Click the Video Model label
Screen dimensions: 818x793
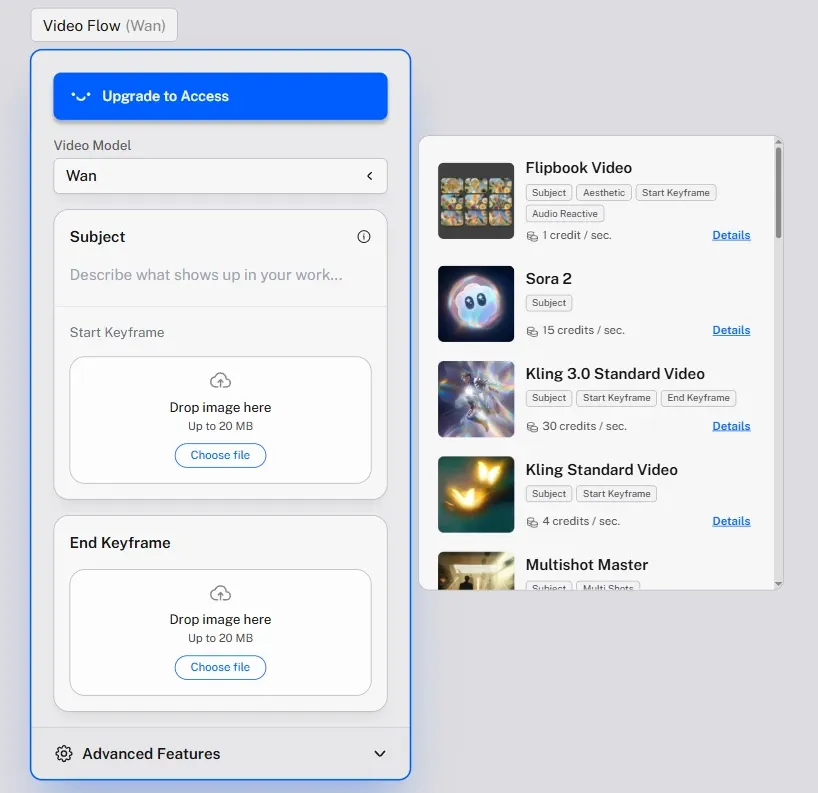click(x=92, y=146)
